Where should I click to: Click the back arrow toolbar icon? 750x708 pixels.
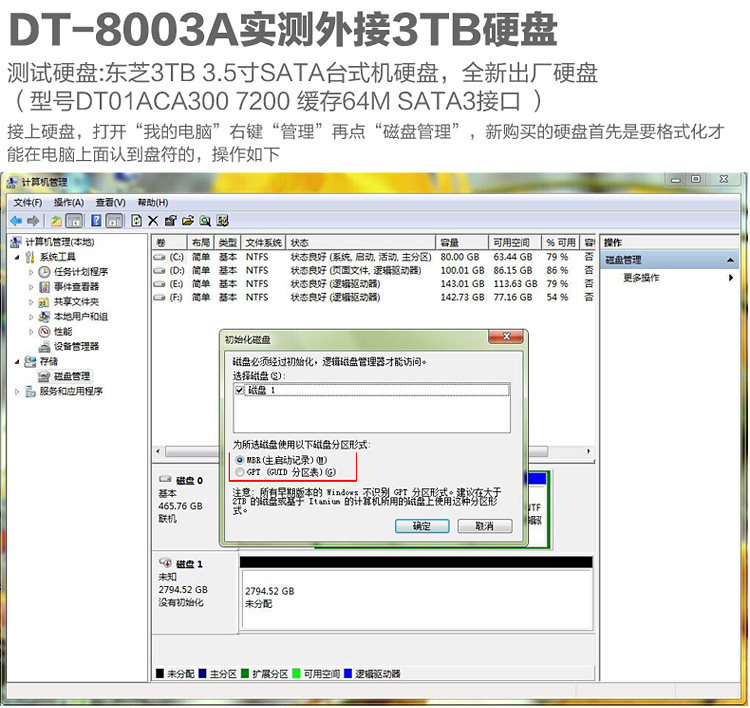coord(16,221)
